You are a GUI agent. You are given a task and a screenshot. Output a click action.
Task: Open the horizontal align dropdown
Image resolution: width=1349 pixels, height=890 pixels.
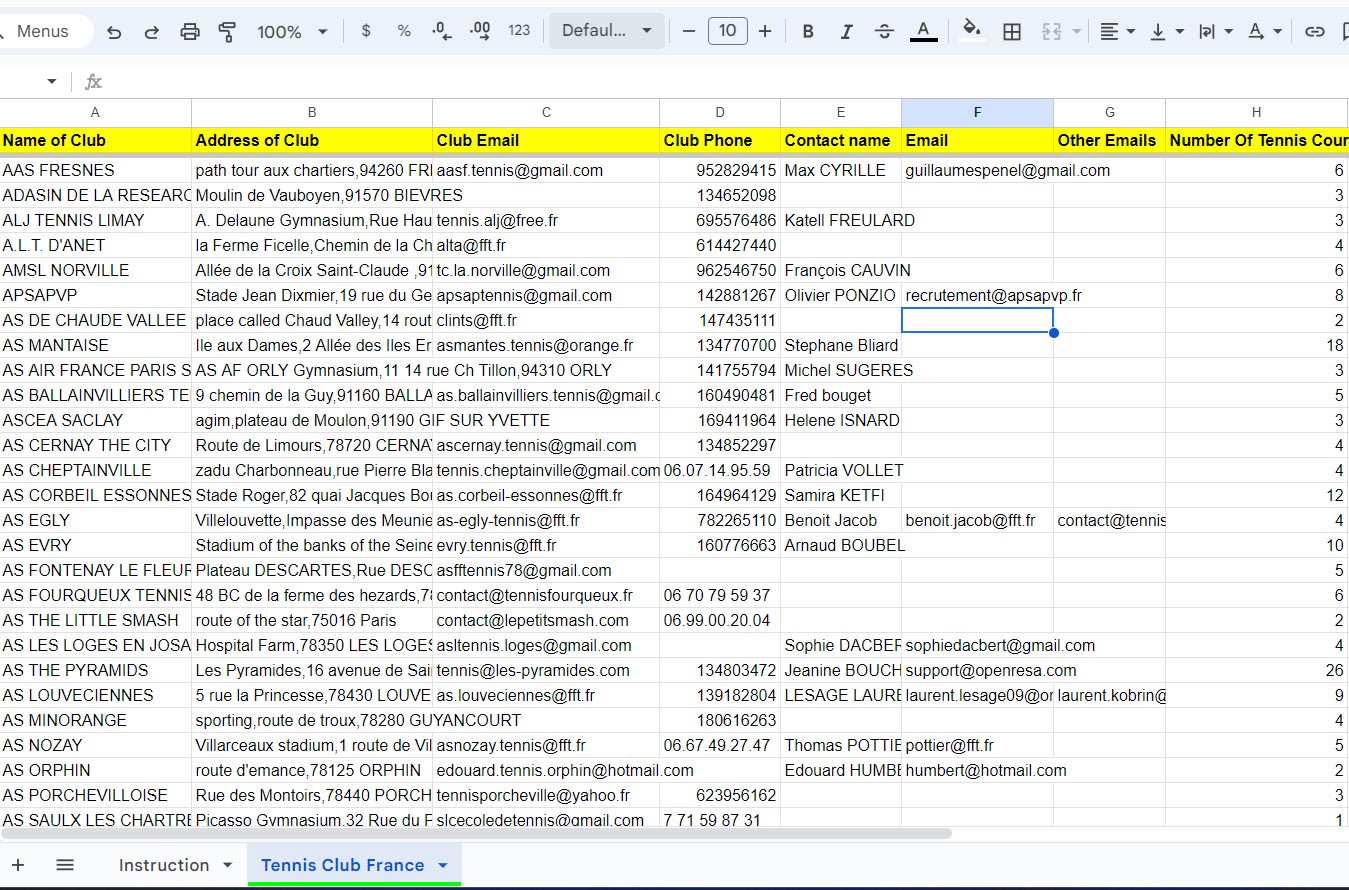(1117, 32)
